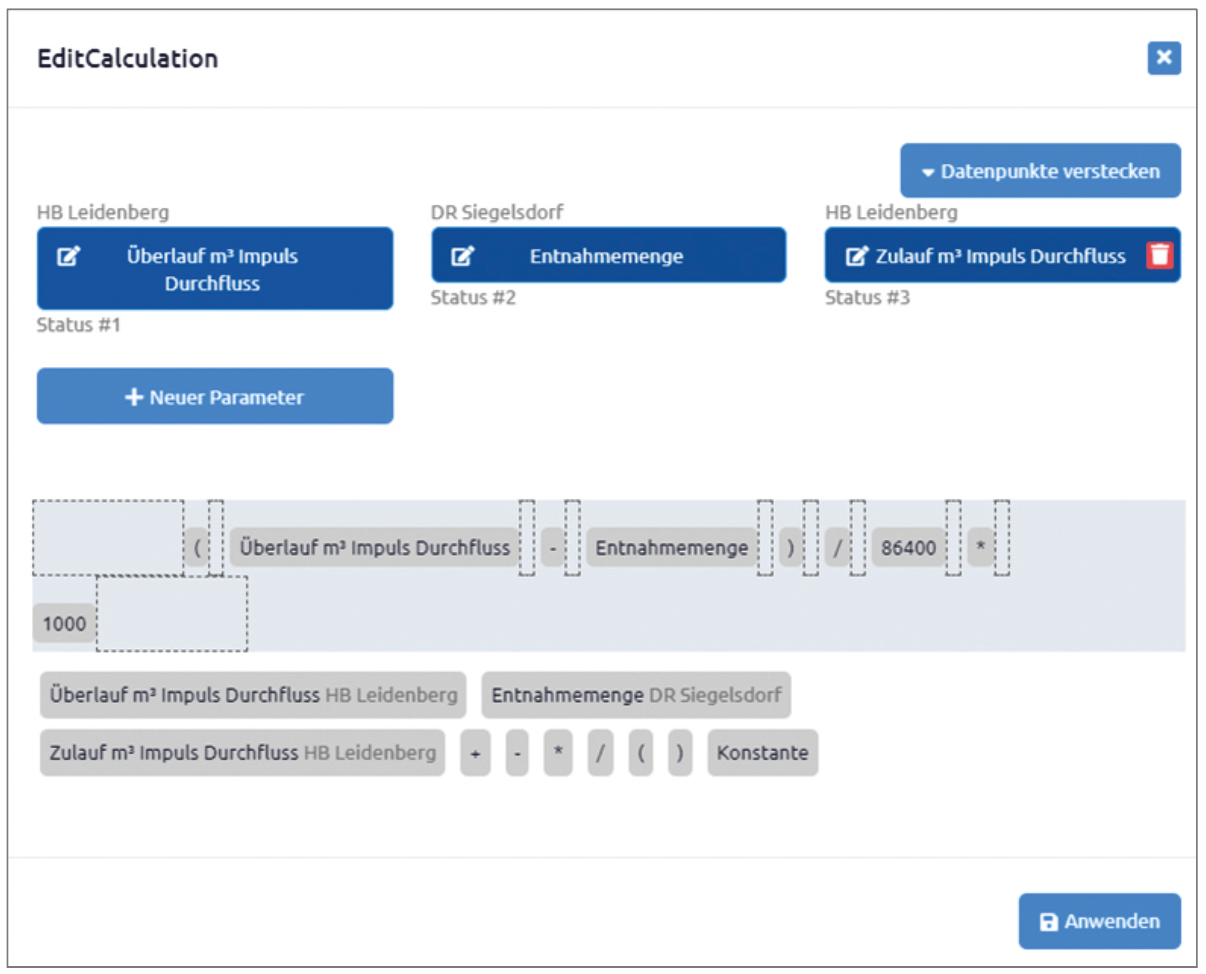1206x974 pixels.
Task: Add a new parameter with Neuer Parameter
Action: pyautogui.click(x=215, y=397)
